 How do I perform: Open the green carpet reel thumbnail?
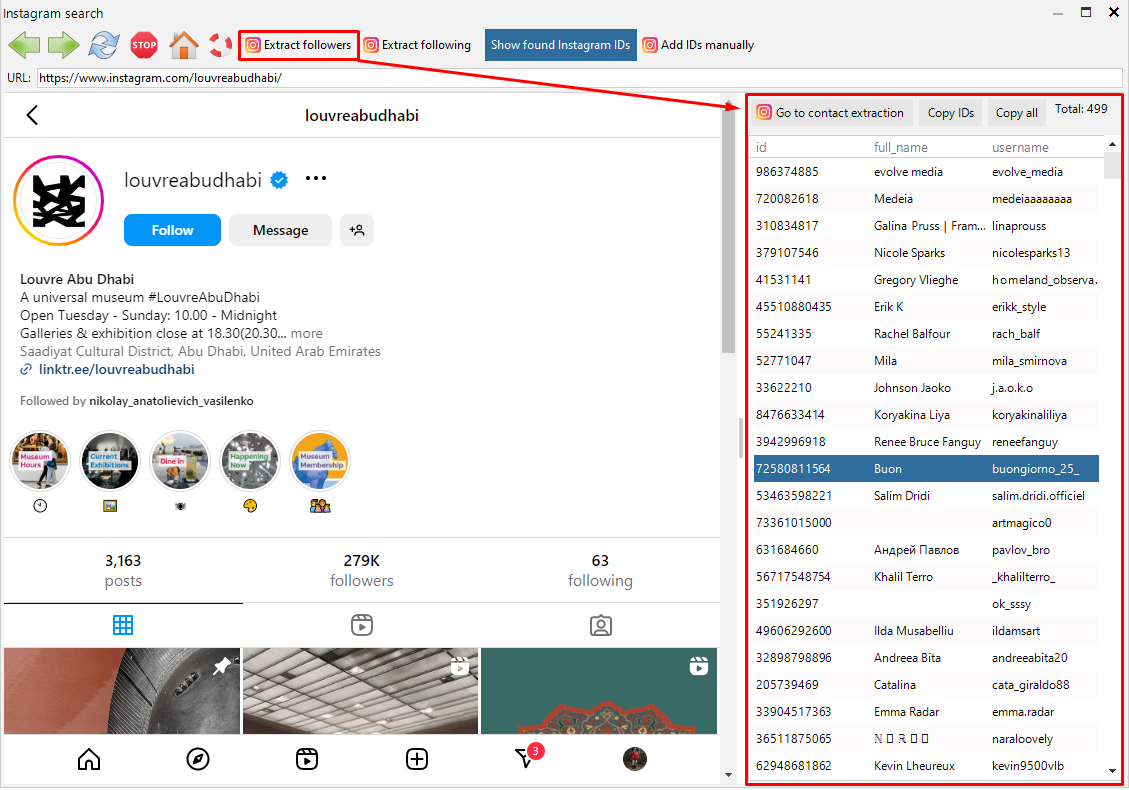[x=599, y=691]
